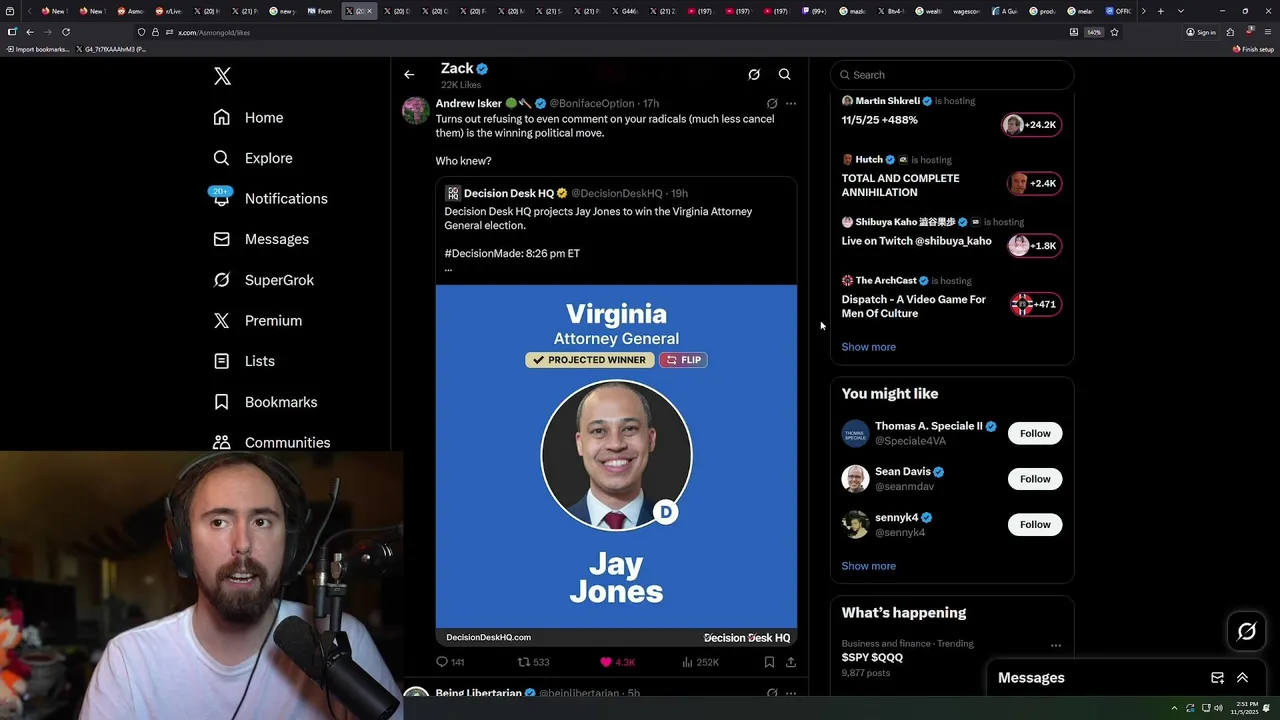Join The ArchCast Dispatch space
This screenshot has width=1280, height=720.
[1035, 304]
